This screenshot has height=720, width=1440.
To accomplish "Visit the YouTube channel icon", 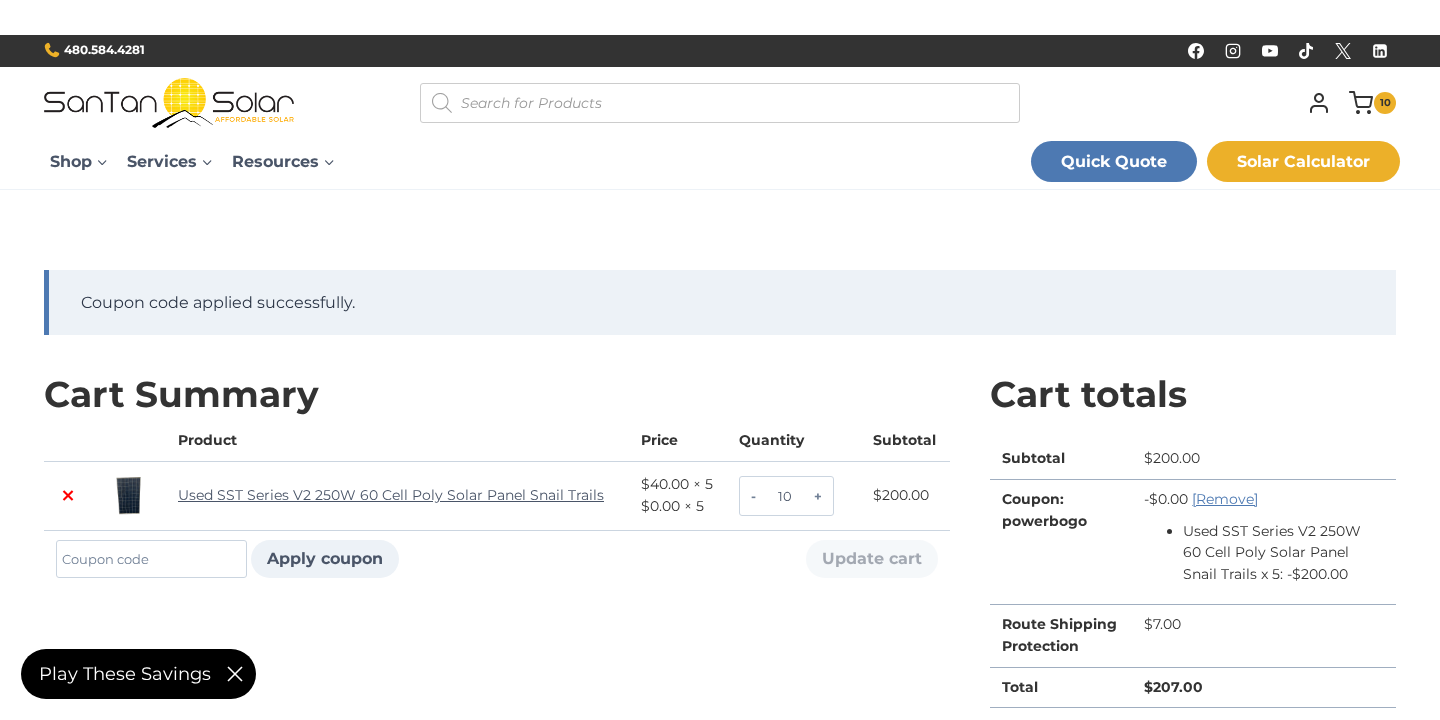I will point(1270,51).
